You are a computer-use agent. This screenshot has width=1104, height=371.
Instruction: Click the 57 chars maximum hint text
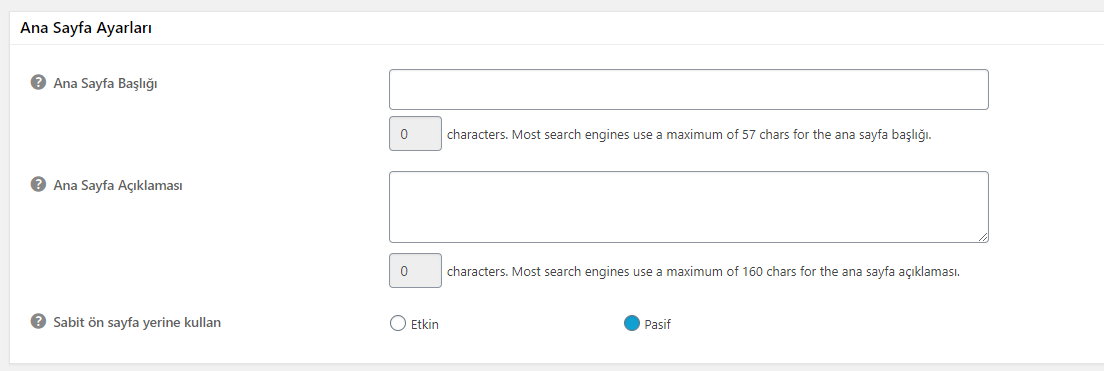tap(689, 134)
